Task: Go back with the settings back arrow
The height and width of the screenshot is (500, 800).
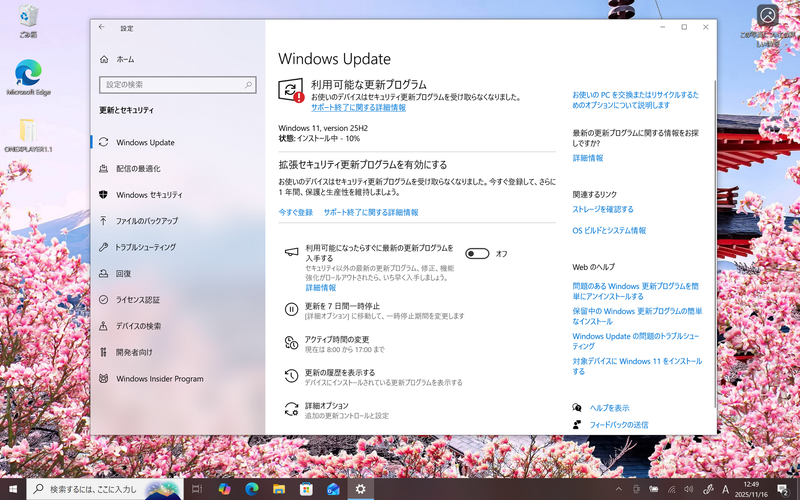Action: point(102,28)
